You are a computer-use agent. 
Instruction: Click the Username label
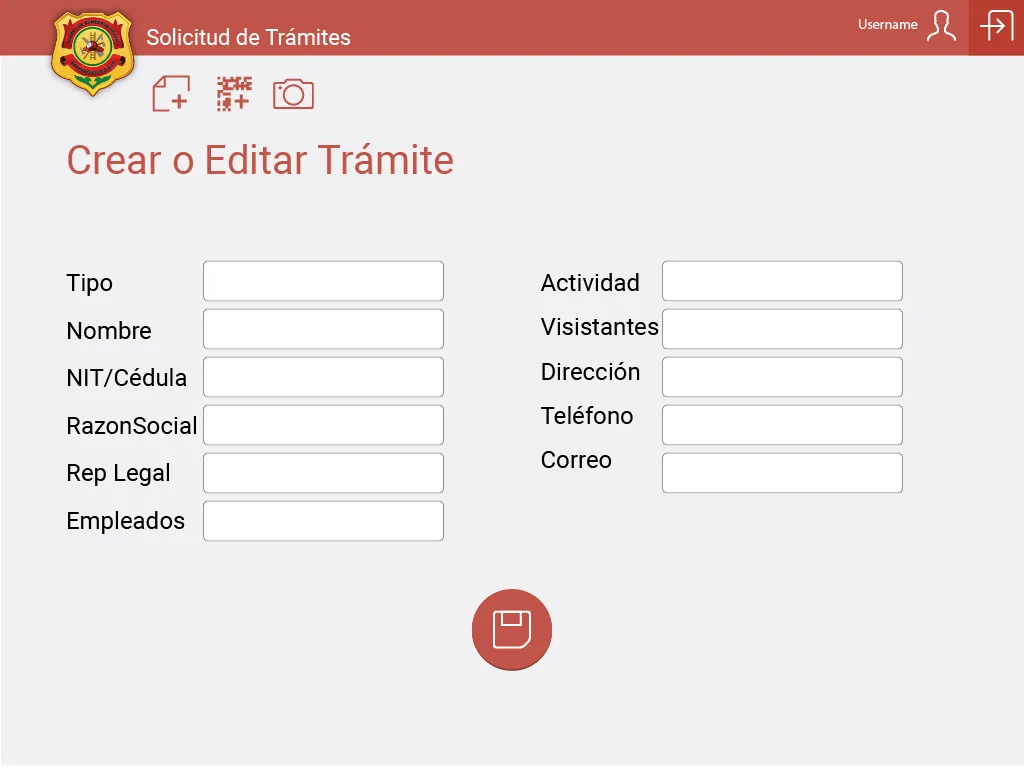click(x=888, y=25)
